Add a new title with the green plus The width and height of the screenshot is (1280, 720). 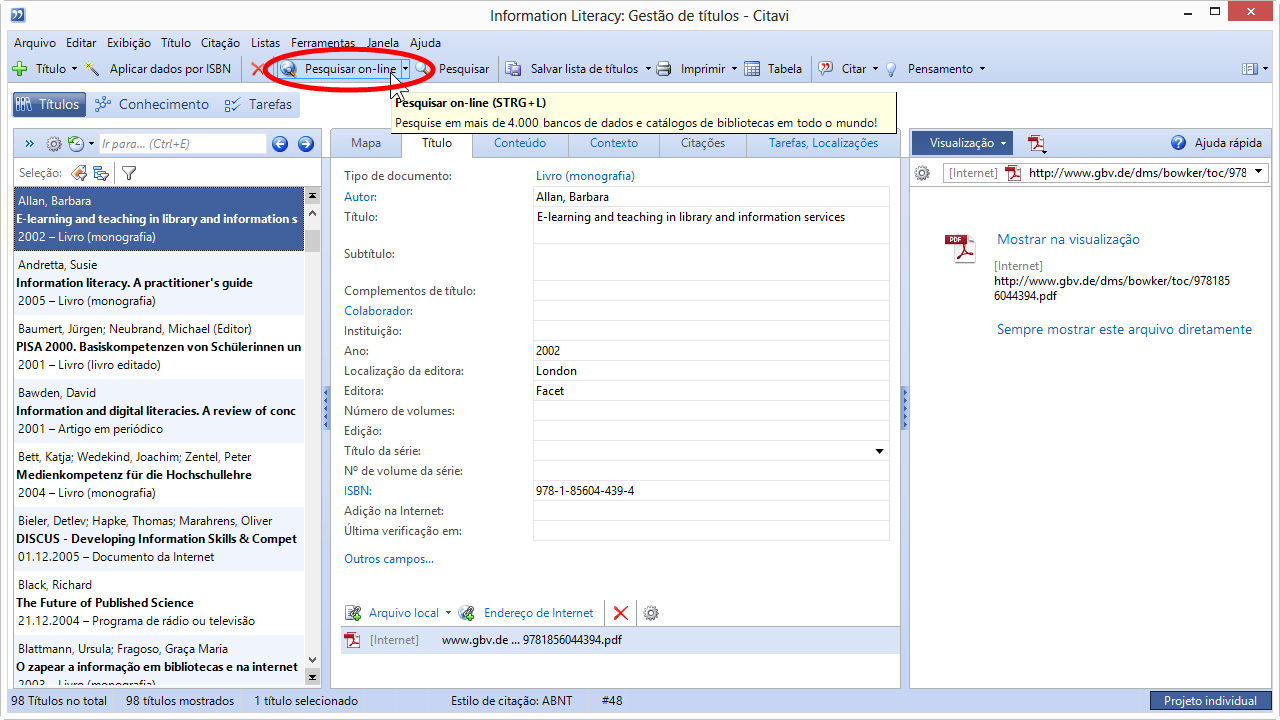(x=19, y=69)
